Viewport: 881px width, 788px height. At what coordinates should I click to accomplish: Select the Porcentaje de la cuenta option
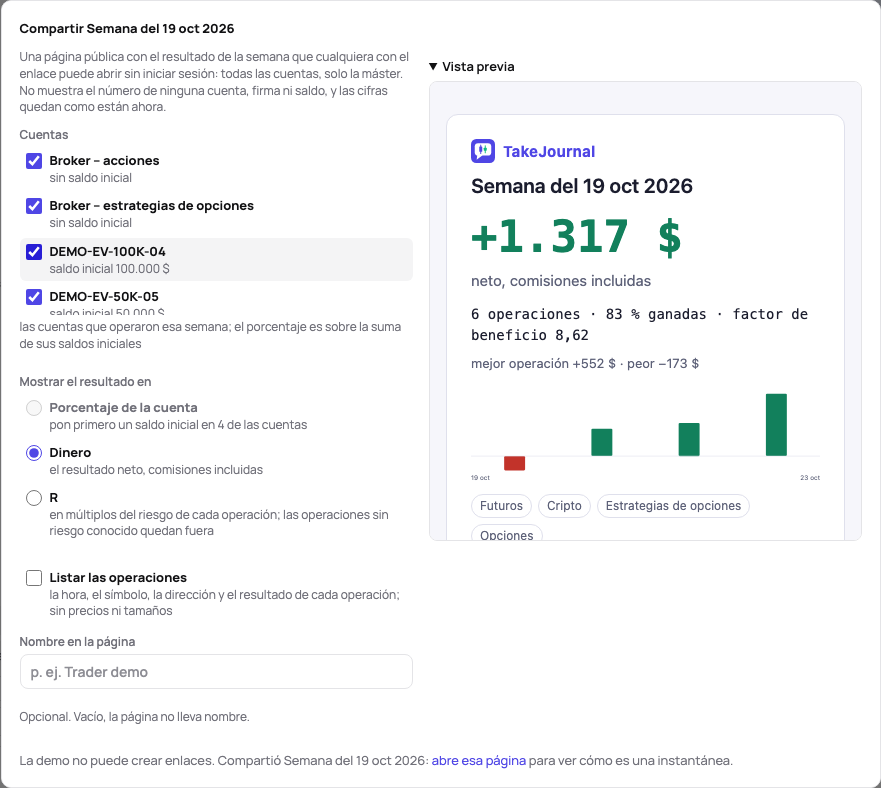tap(34, 408)
